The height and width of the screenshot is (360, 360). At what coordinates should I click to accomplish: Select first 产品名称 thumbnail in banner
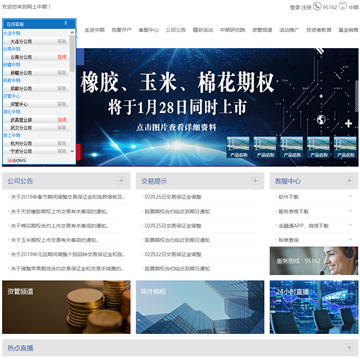[x=238, y=147]
